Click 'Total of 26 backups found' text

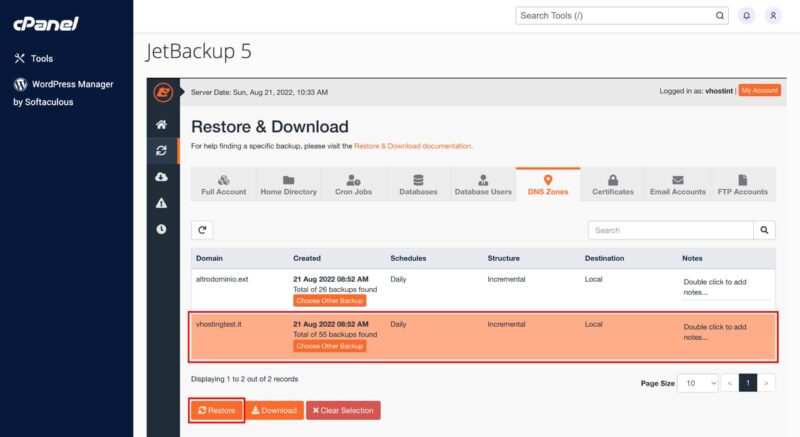[x=335, y=290]
